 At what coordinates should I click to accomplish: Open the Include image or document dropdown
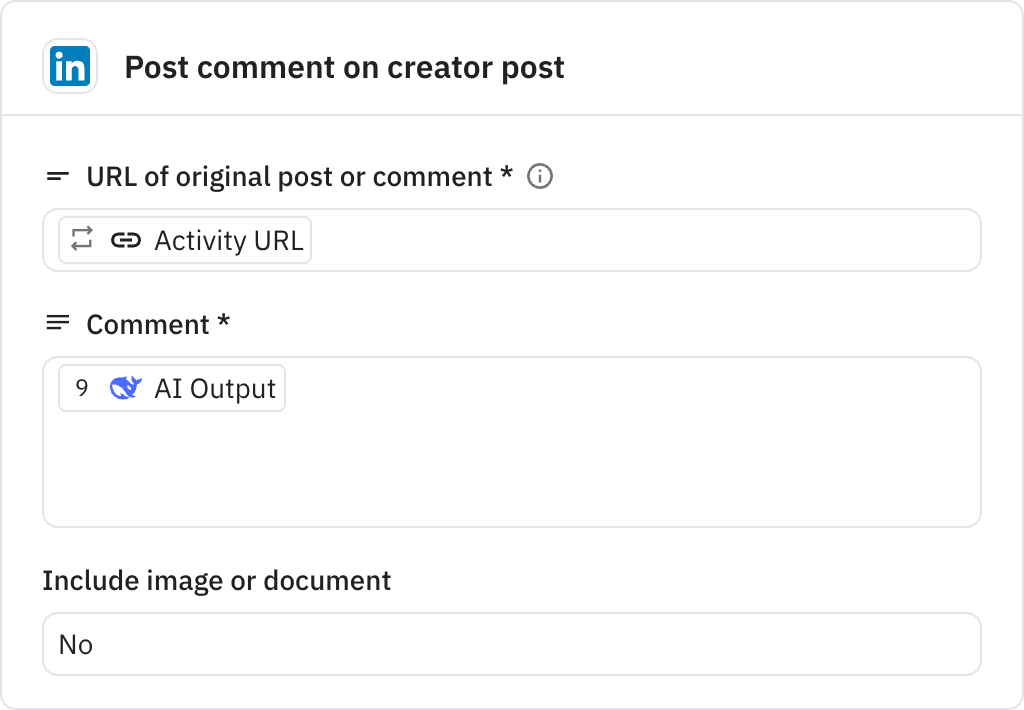click(x=512, y=644)
